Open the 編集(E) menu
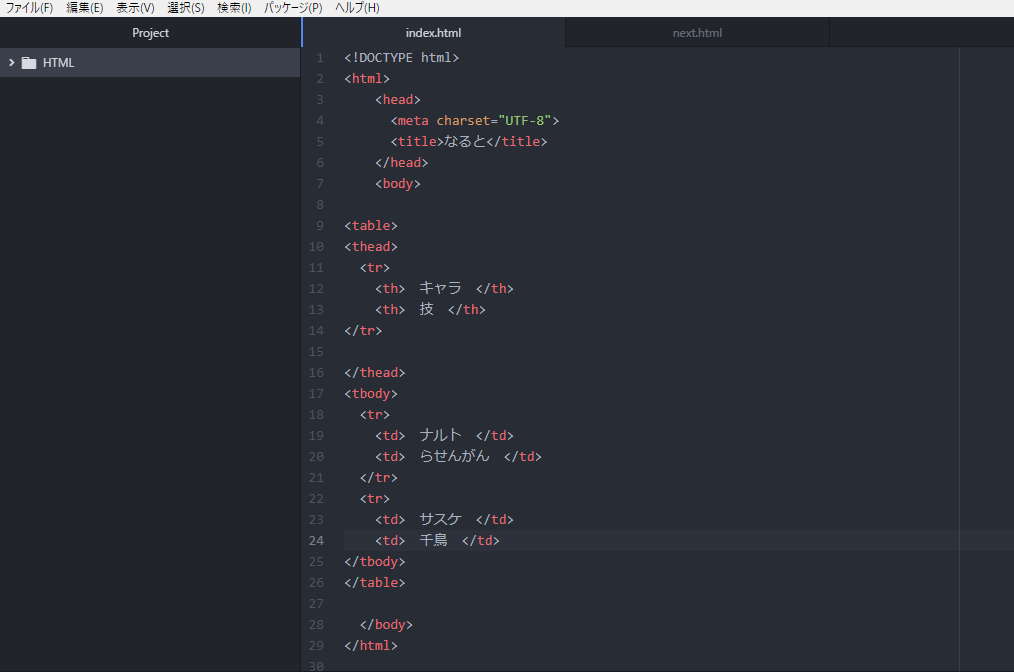 (85, 8)
